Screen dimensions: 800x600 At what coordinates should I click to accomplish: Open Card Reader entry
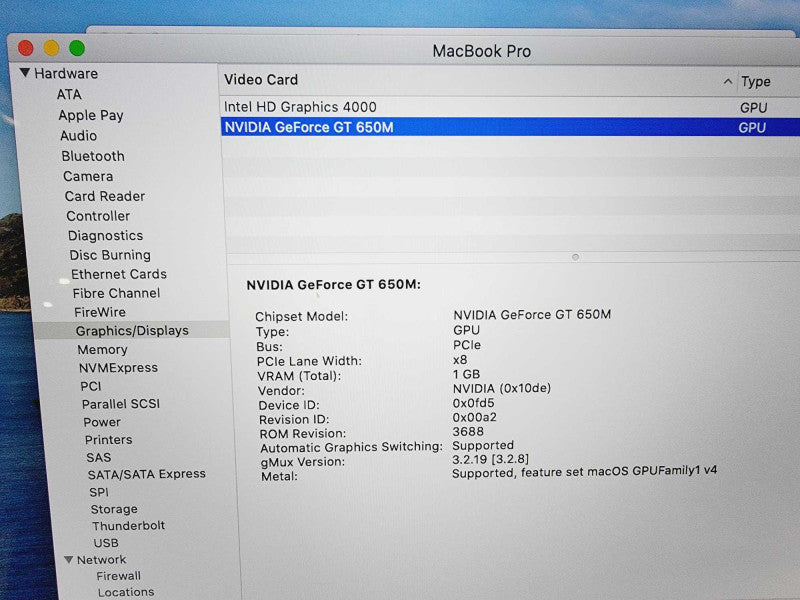click(x=105, y=196)
